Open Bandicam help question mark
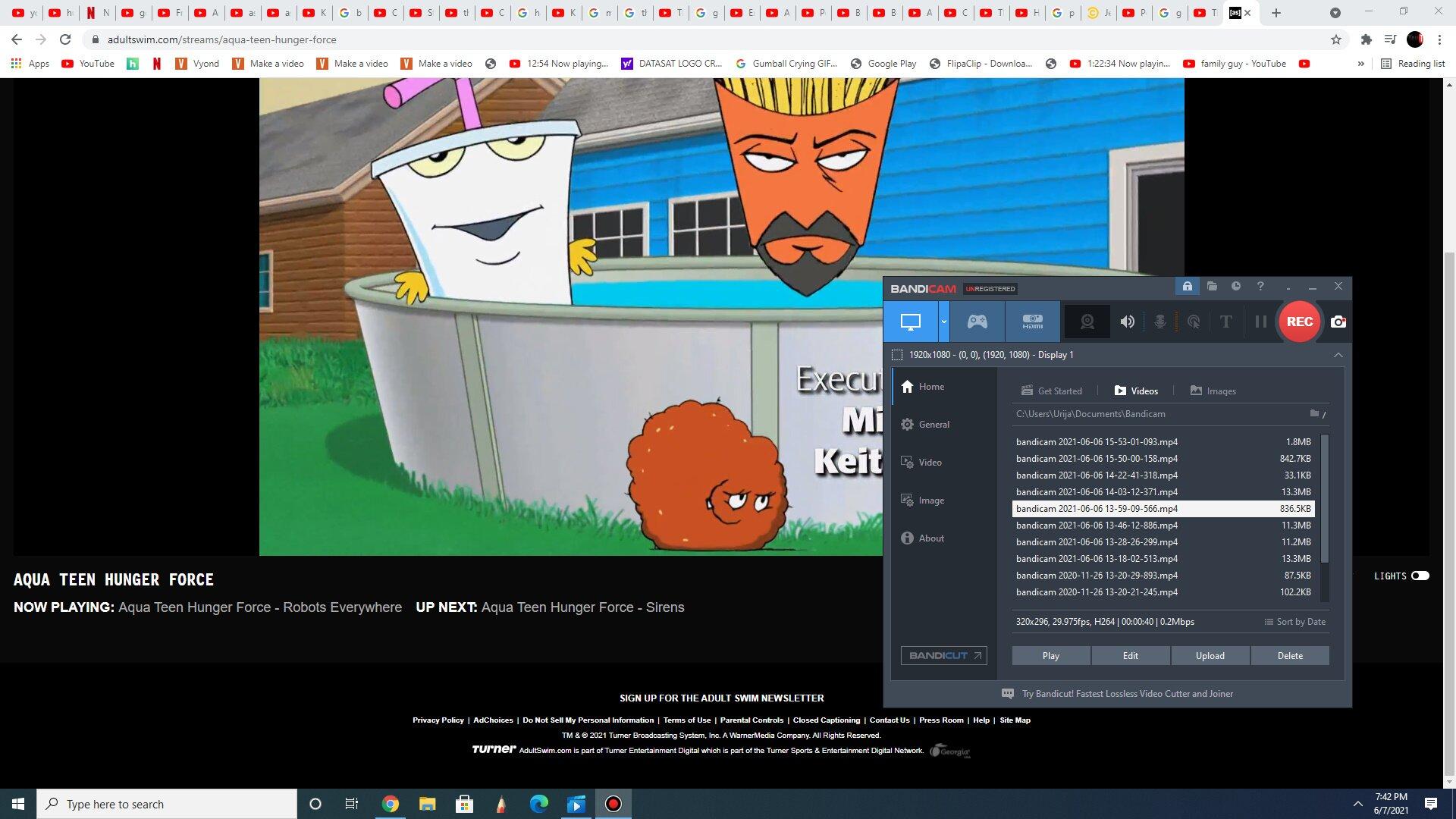The height and width of the screenshot is (819, 1456). (1260, 287)
